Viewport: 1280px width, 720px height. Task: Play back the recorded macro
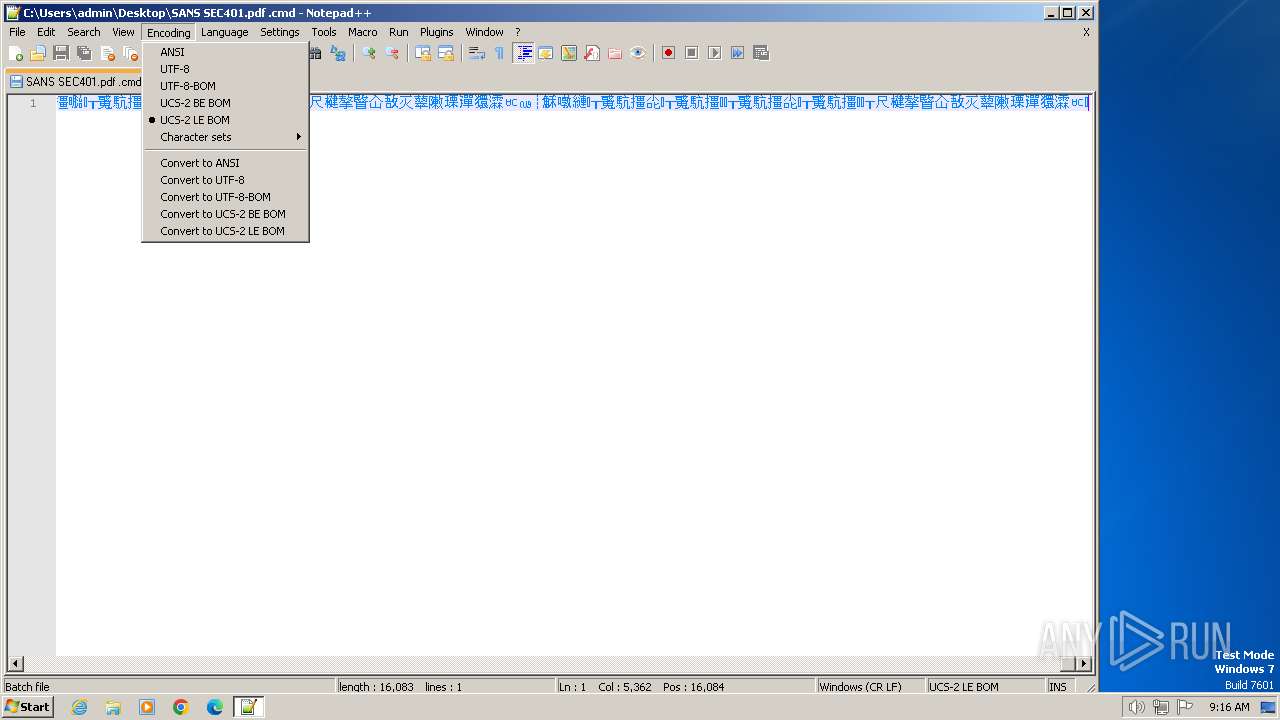(714, 53)
